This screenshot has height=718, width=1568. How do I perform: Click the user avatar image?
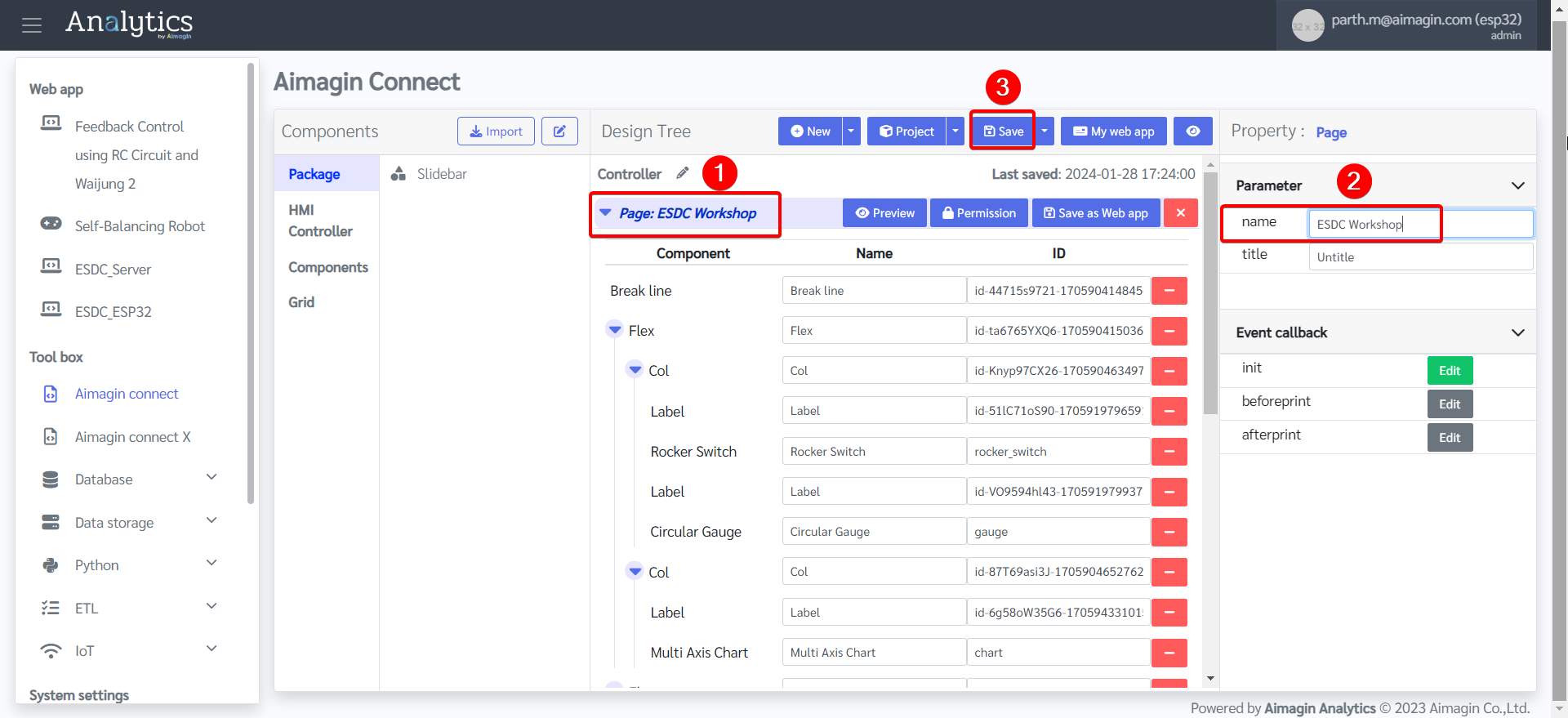point(1307,26)
